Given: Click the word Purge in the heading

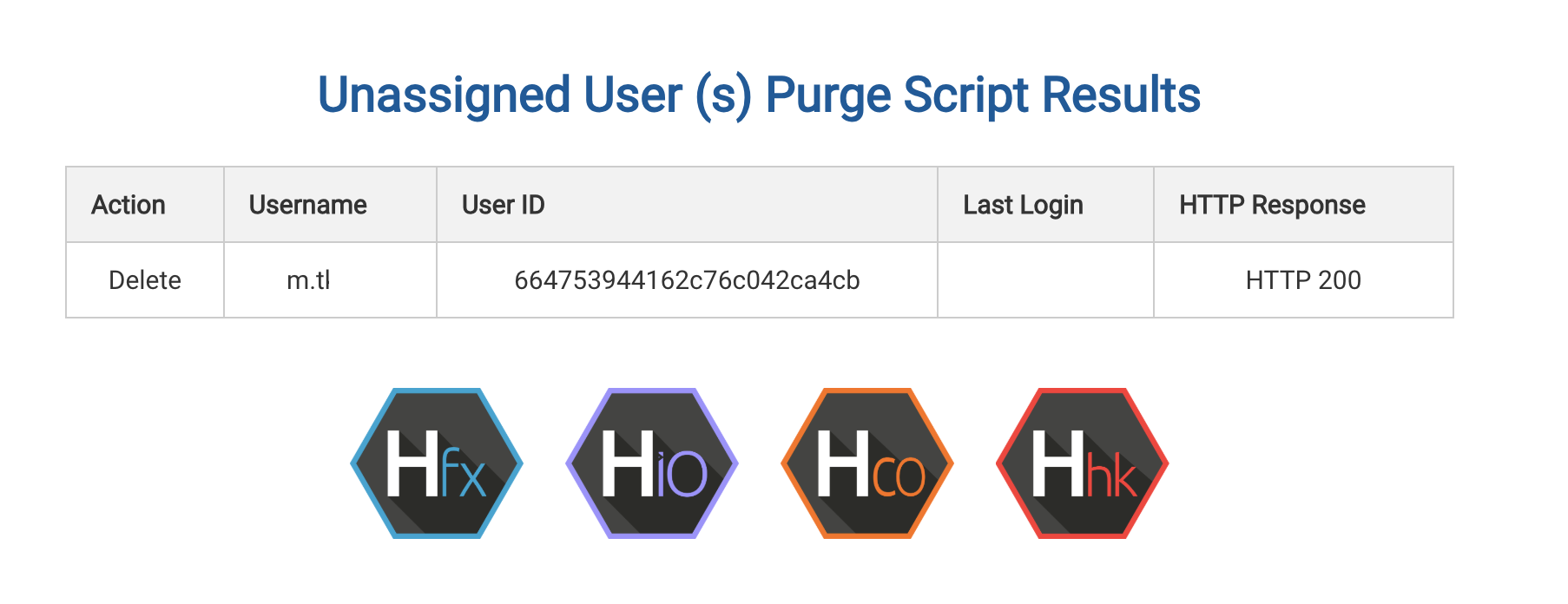Looking at the screenshot, I should pyautogui.click(x=827, y=95).
